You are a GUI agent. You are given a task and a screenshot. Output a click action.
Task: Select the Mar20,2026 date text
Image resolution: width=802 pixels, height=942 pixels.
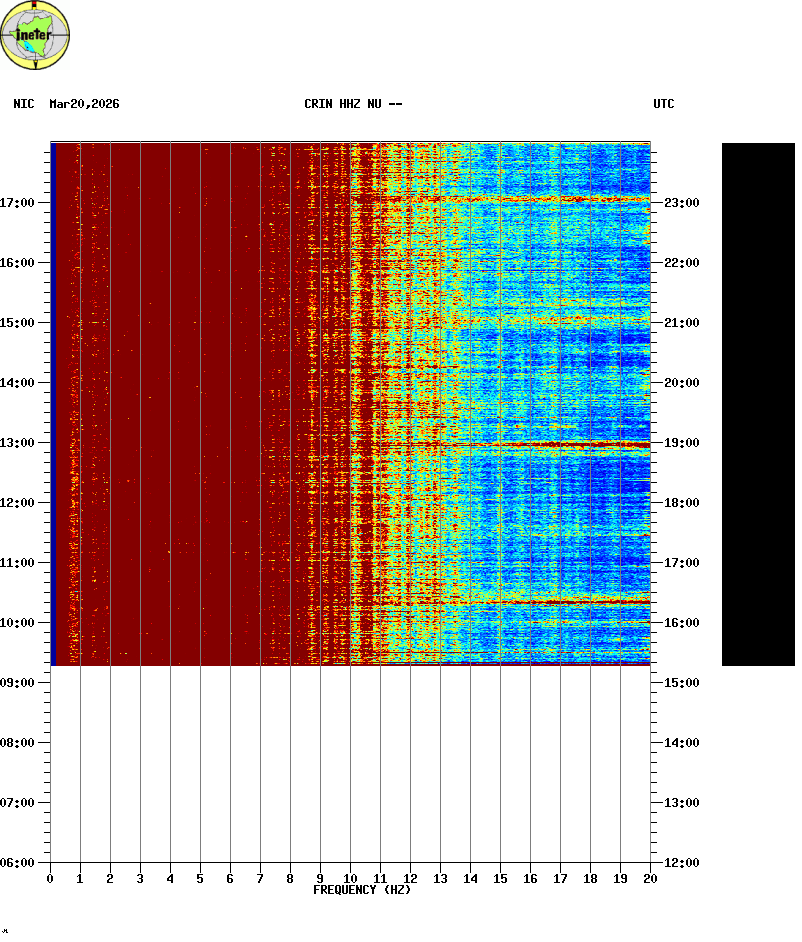[84, 104]
